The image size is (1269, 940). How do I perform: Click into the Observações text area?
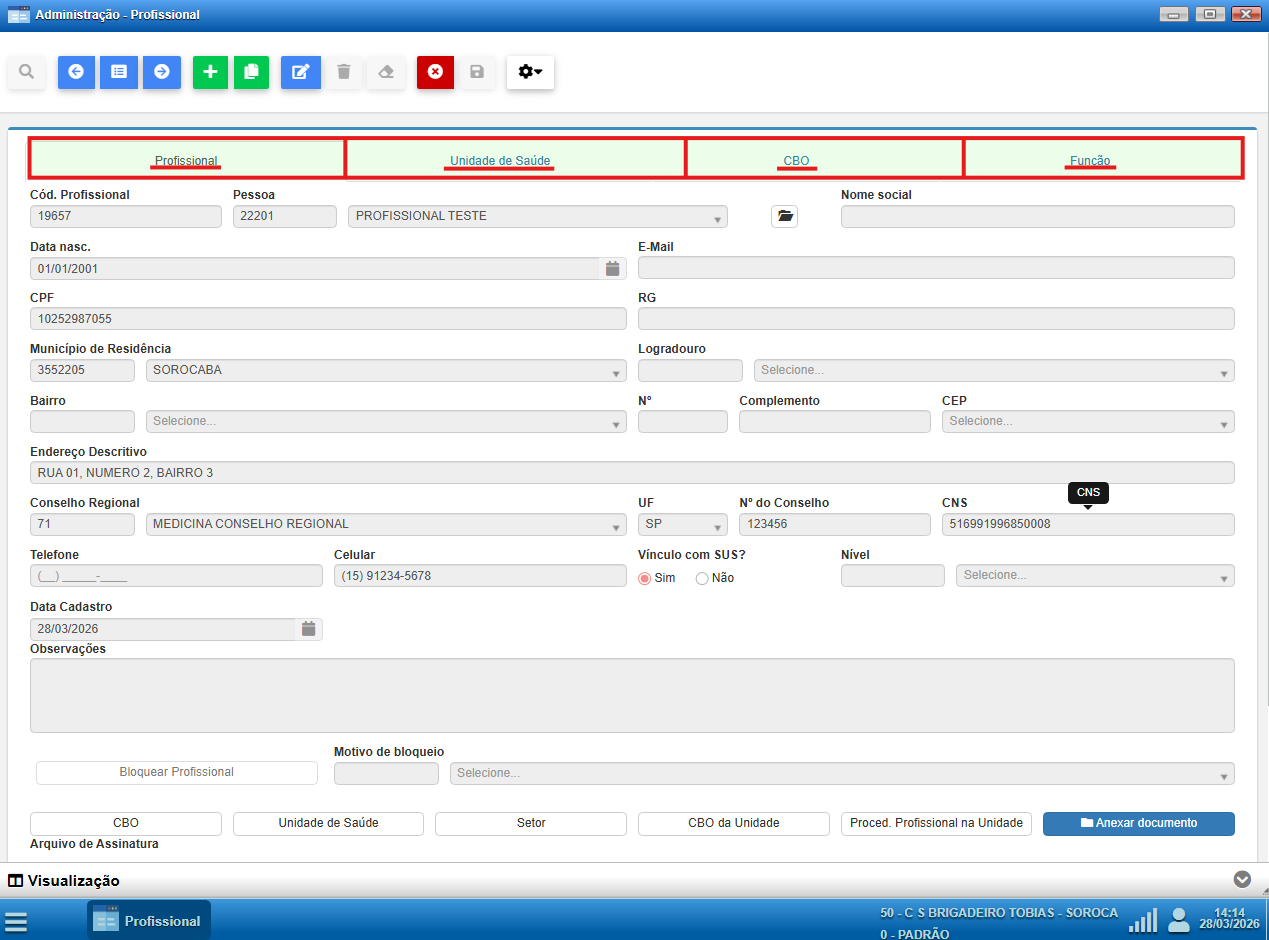[632, 695]
